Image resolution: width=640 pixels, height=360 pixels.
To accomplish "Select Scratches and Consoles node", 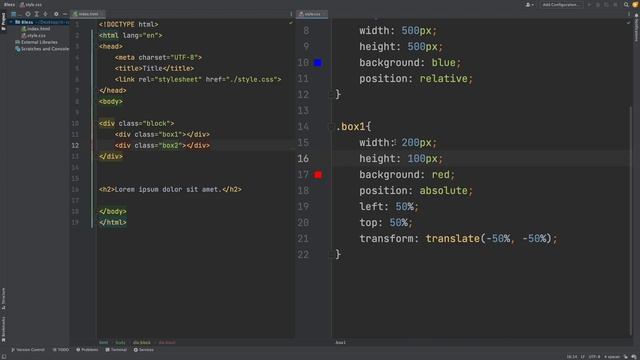I will coord(42,49).
